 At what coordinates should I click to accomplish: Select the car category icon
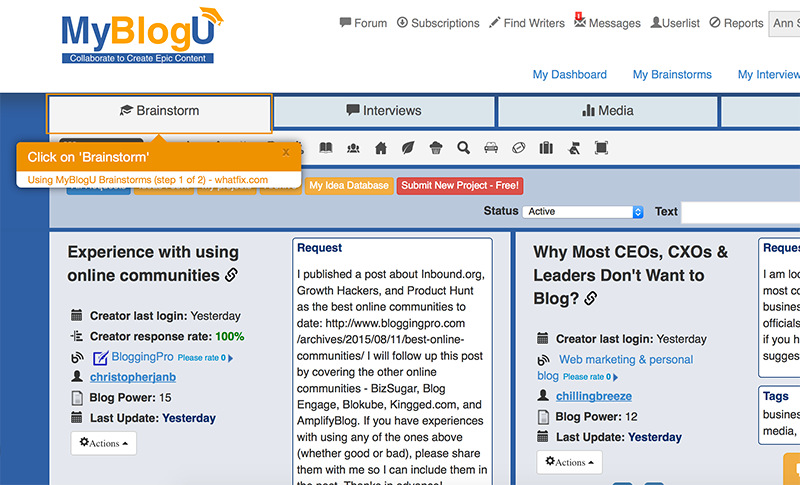click(x=491, y=148)
